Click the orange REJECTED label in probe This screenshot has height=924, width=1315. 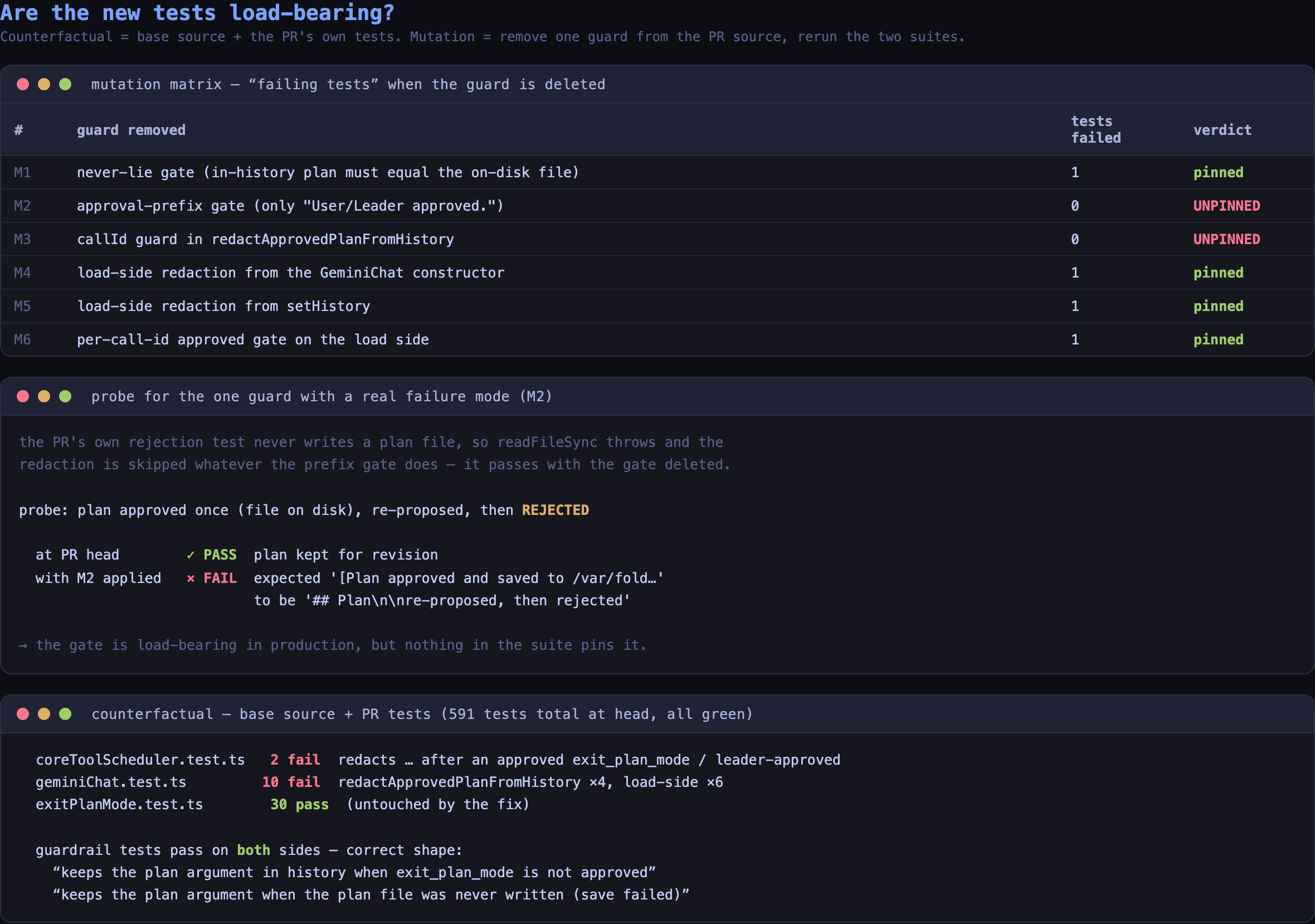tap(555, 510)
